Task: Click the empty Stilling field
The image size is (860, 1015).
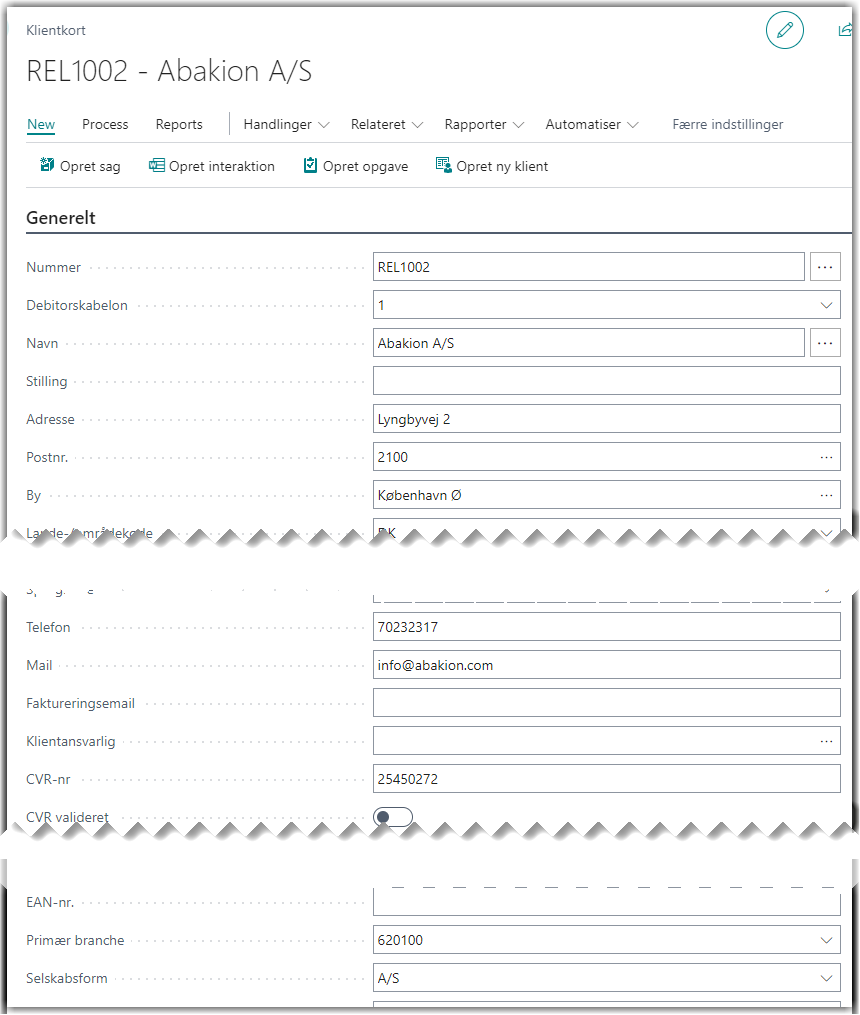Action: point(606,381)
